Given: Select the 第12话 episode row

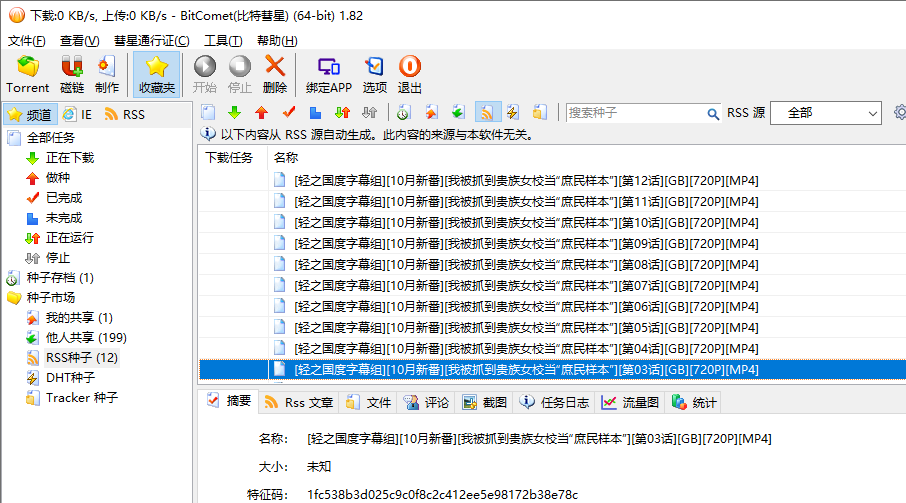Looking at the screenshot, I should [x=526, y=181].
